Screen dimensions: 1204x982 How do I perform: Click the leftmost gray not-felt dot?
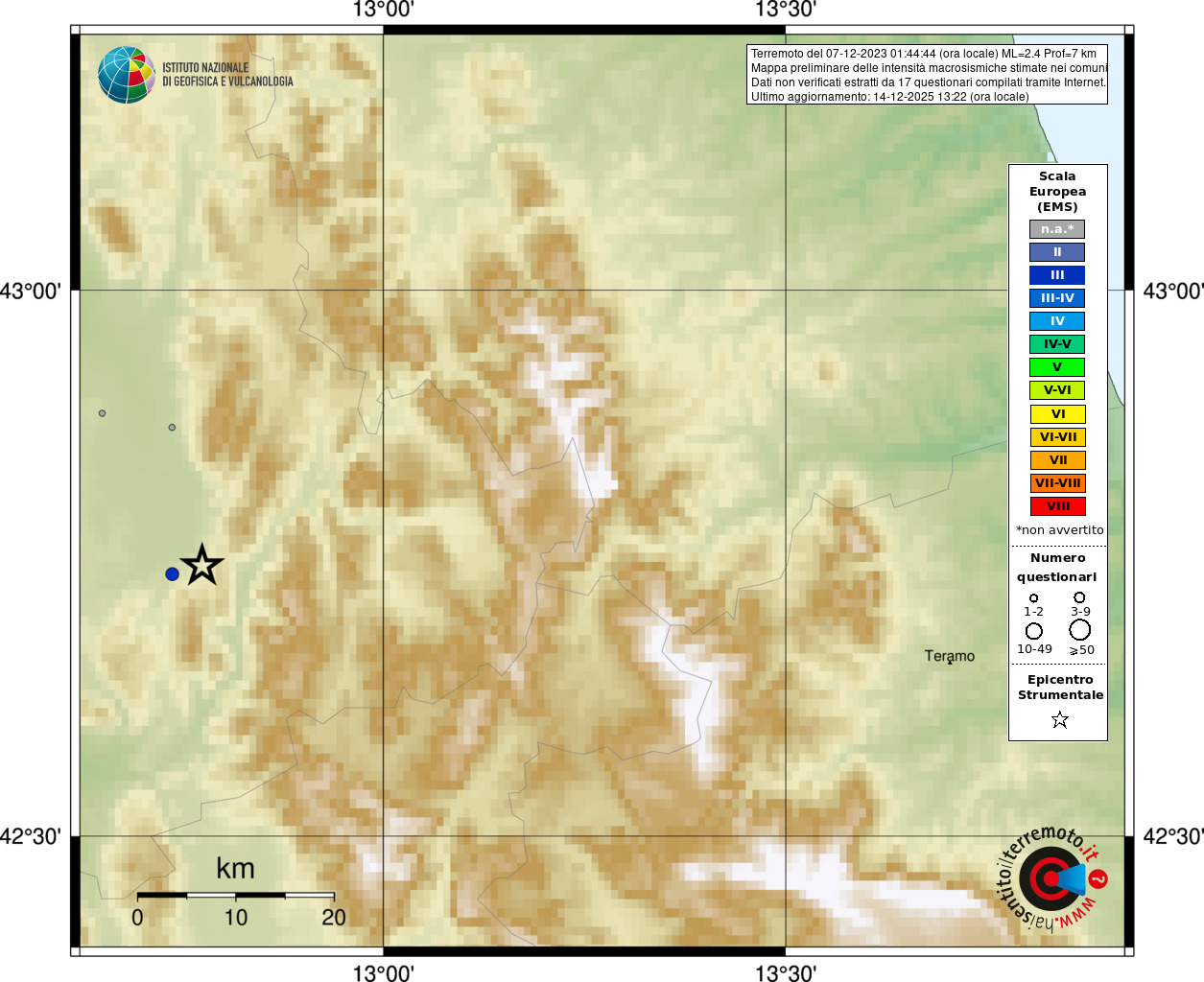102,413
